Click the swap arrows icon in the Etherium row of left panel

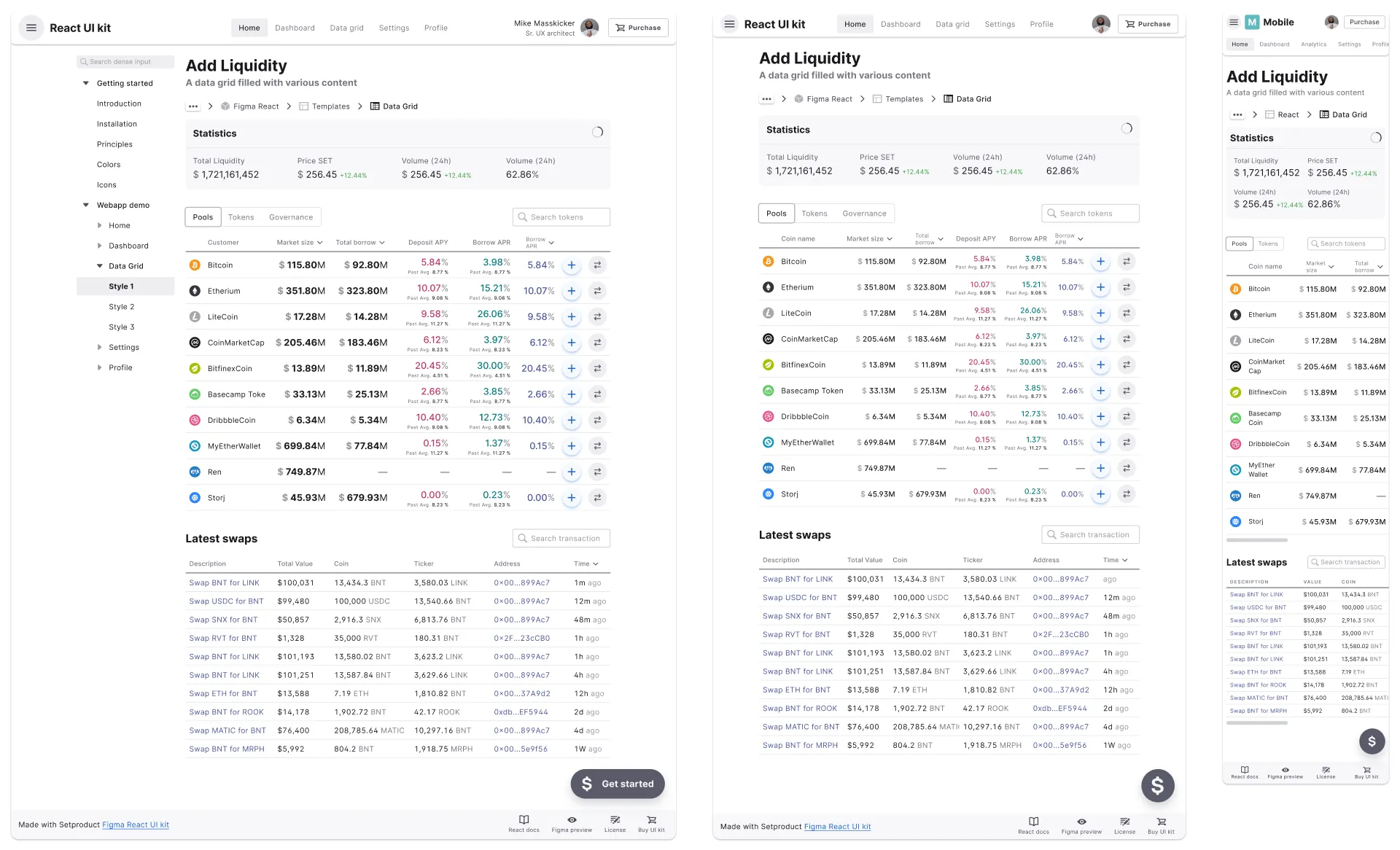pos(597,291)
